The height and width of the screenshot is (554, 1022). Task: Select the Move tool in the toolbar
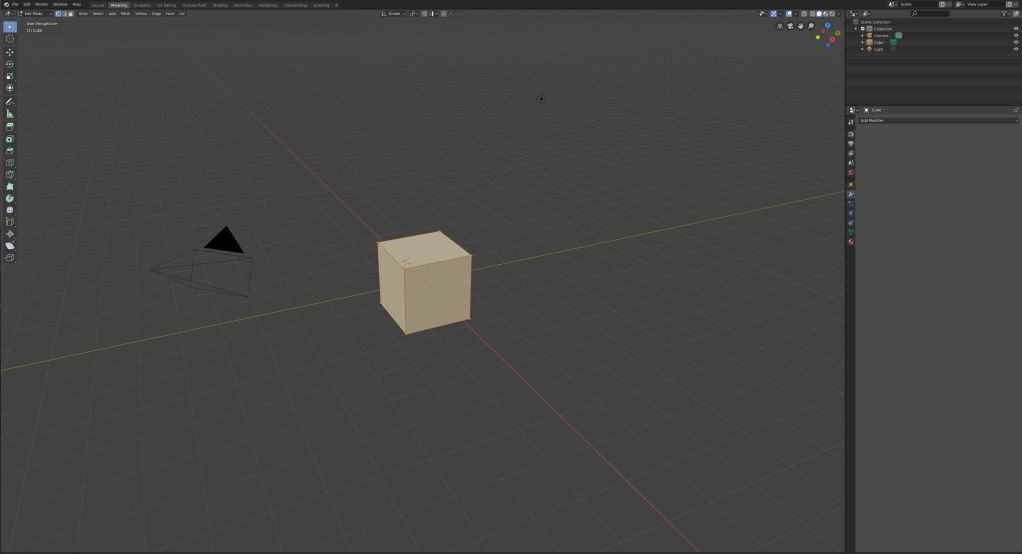pyautogui.click(x=10, y=52)
